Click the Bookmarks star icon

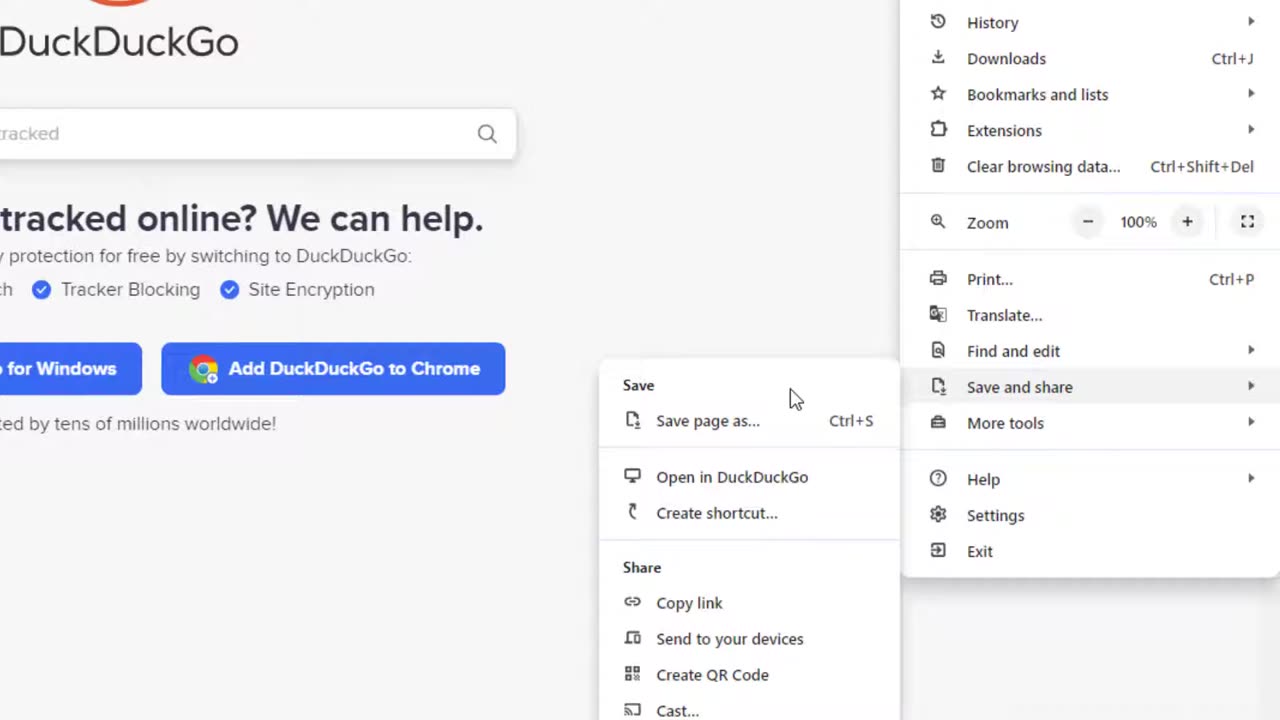pos(938,94)
